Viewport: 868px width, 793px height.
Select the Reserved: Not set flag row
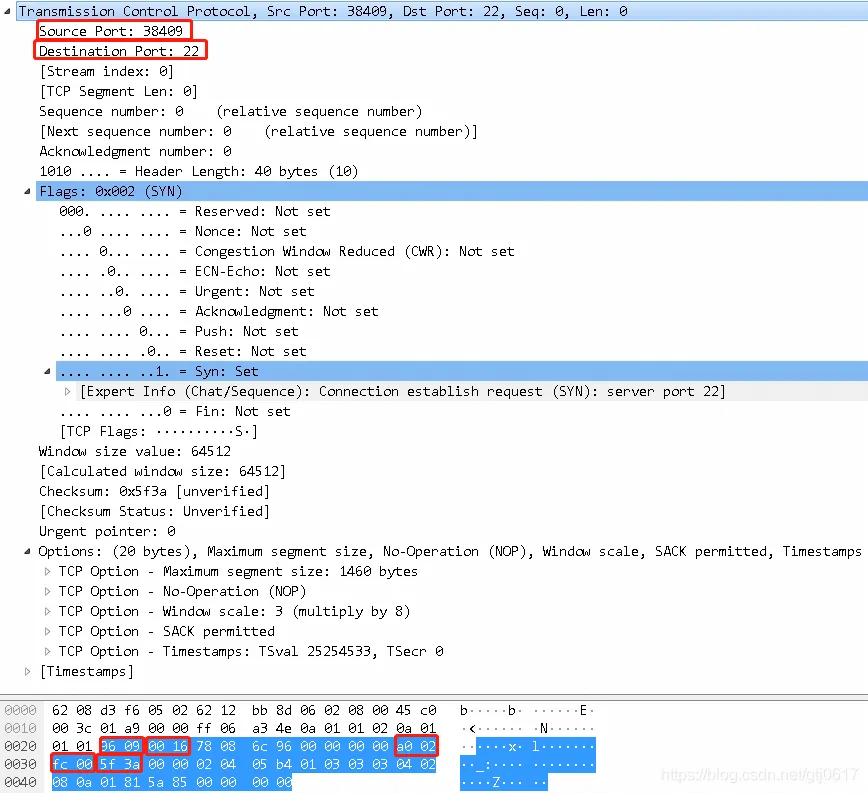coord(195,211)
